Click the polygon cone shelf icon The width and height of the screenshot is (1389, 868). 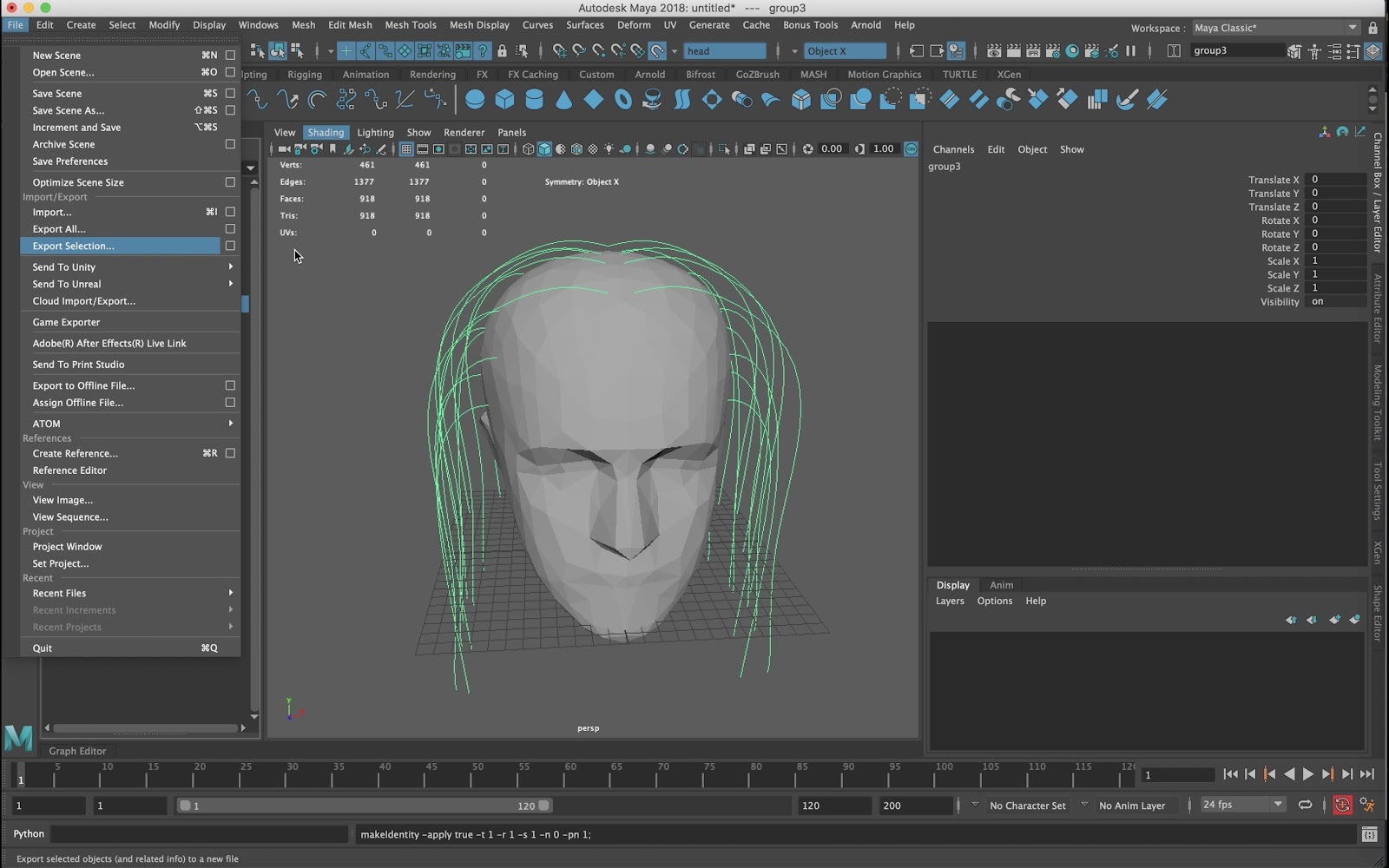563,100
